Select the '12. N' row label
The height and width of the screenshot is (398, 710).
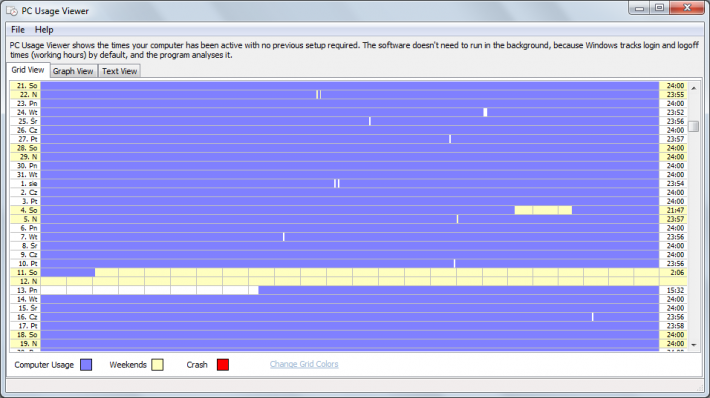(25, 281)
